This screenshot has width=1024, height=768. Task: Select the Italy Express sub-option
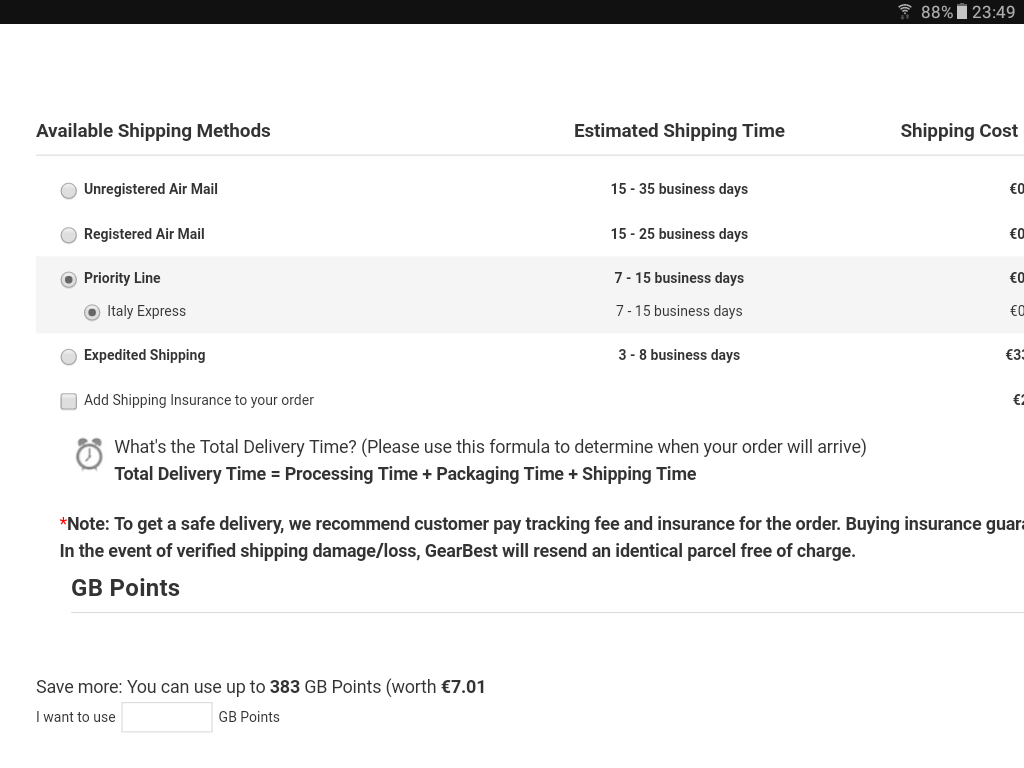[92, 312]
